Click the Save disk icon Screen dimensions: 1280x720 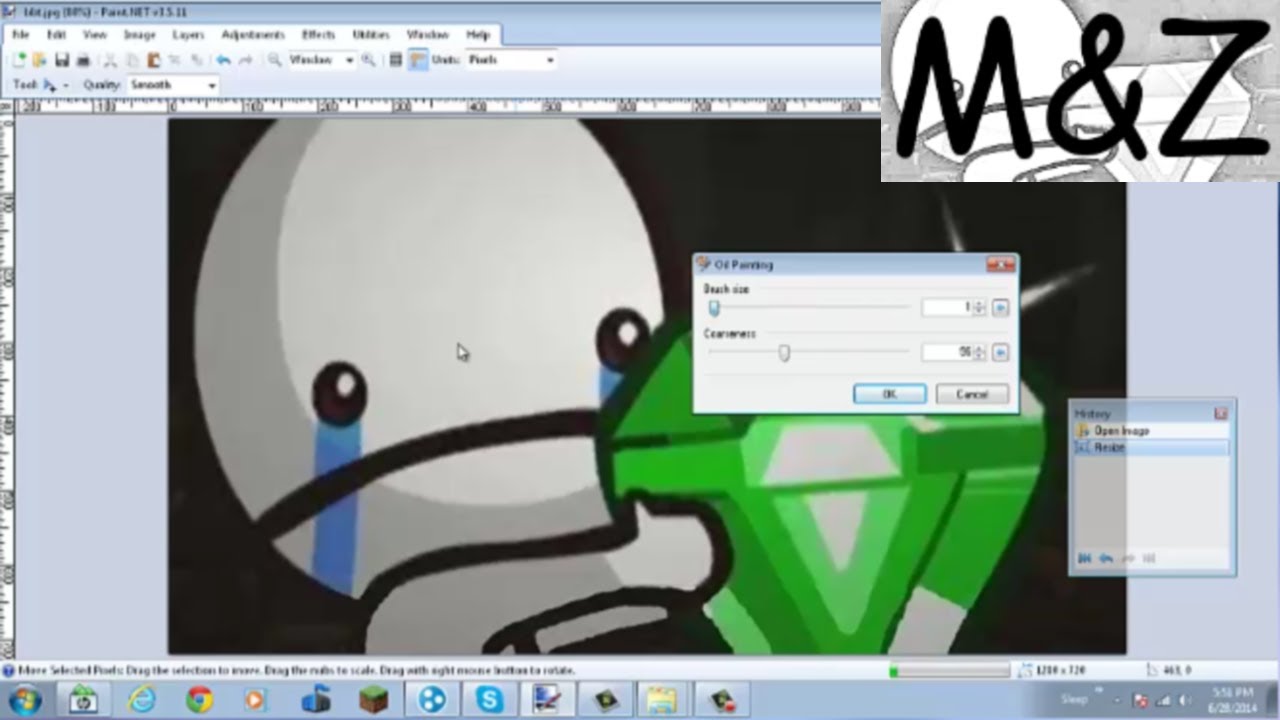[x=62, y=60]
